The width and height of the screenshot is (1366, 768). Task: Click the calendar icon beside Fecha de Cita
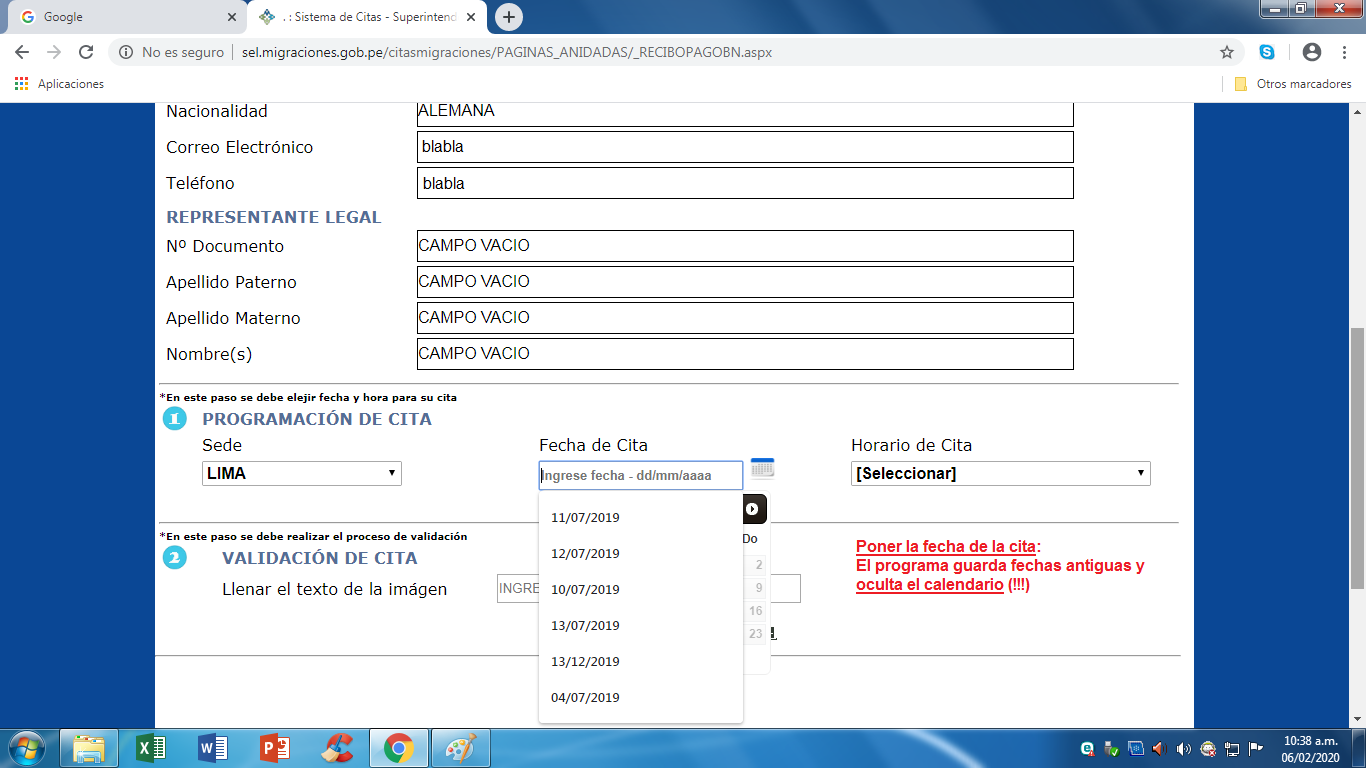tap(762, 468)
